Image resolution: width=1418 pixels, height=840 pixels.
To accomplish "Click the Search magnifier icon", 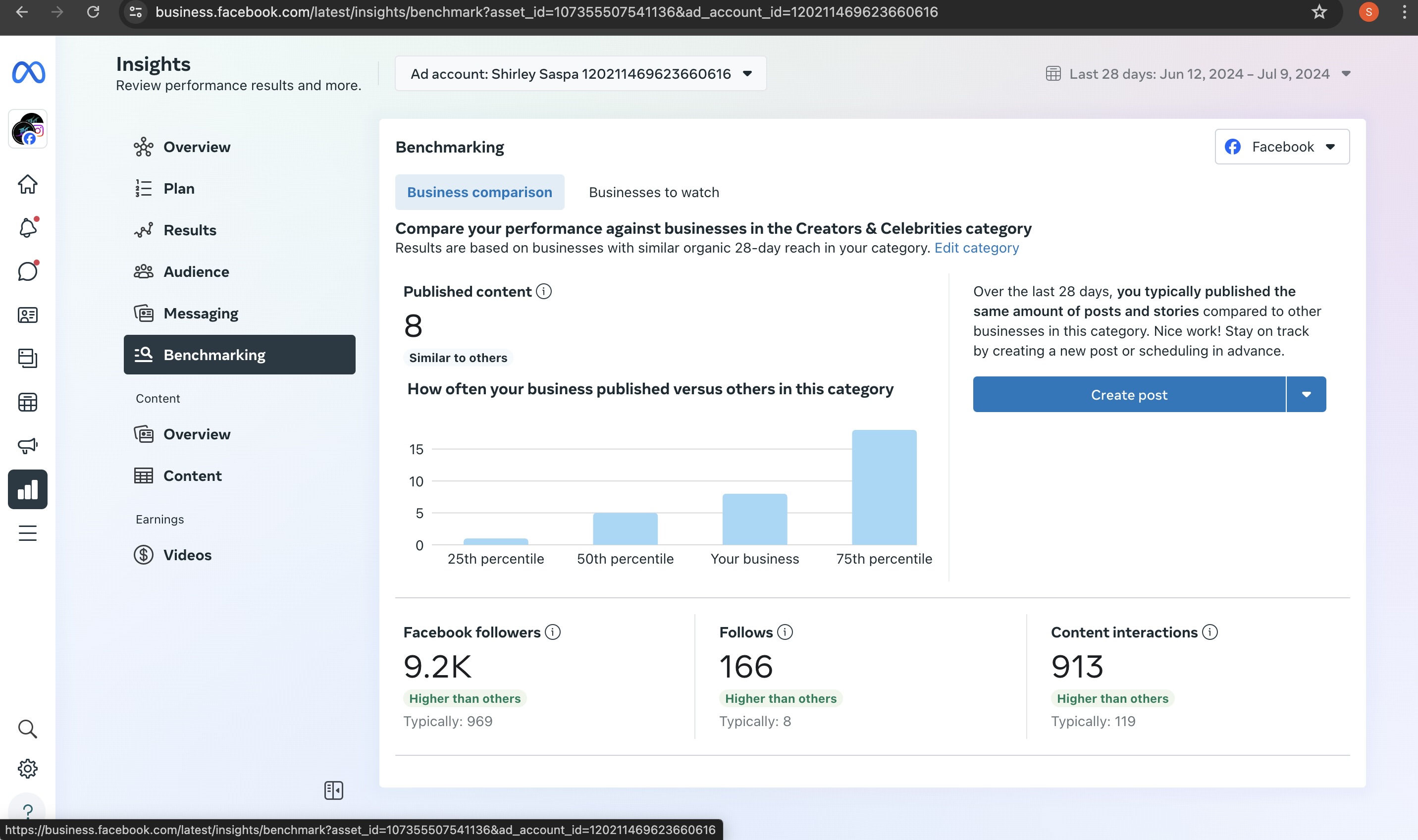I will pos(27,729).
